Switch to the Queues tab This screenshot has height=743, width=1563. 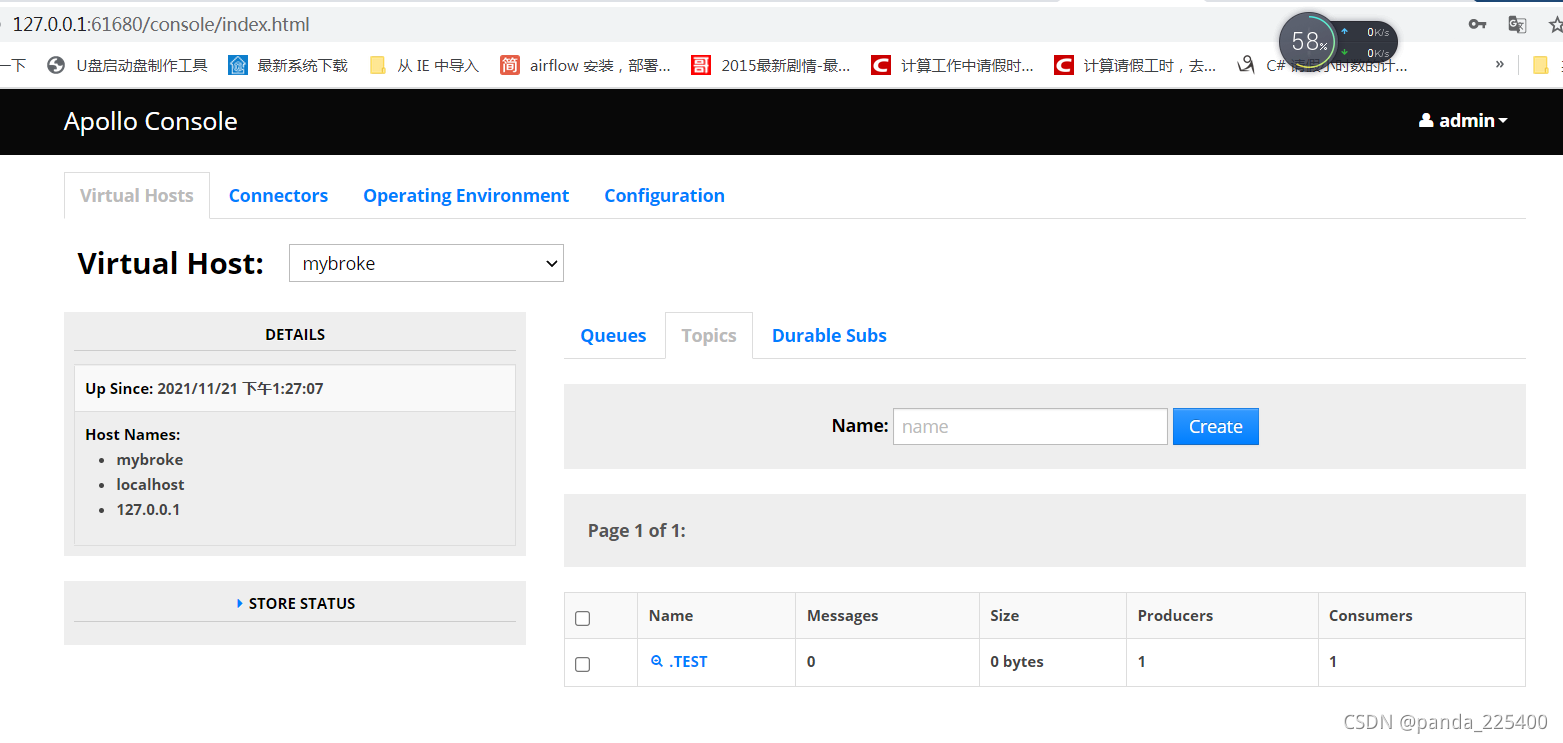pyautogui.click(x=613, y=335)
